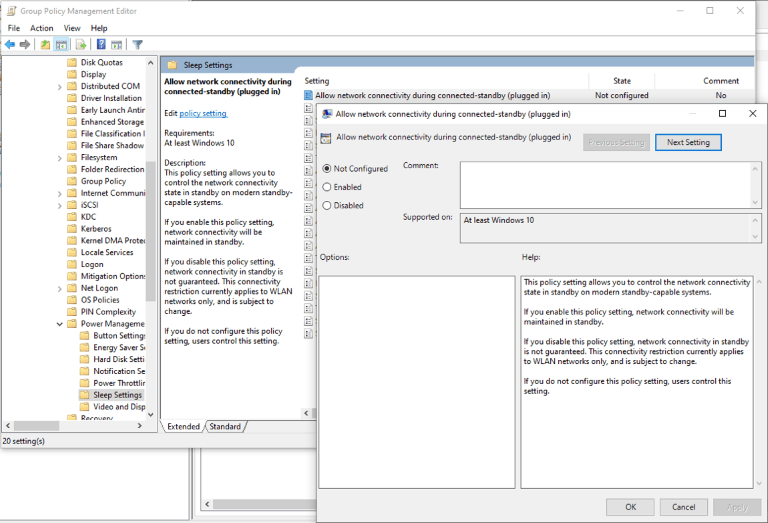Select Energy Saver Settings tree item
The height and width of the screenshot is (523, 768).
pos(119,347)
